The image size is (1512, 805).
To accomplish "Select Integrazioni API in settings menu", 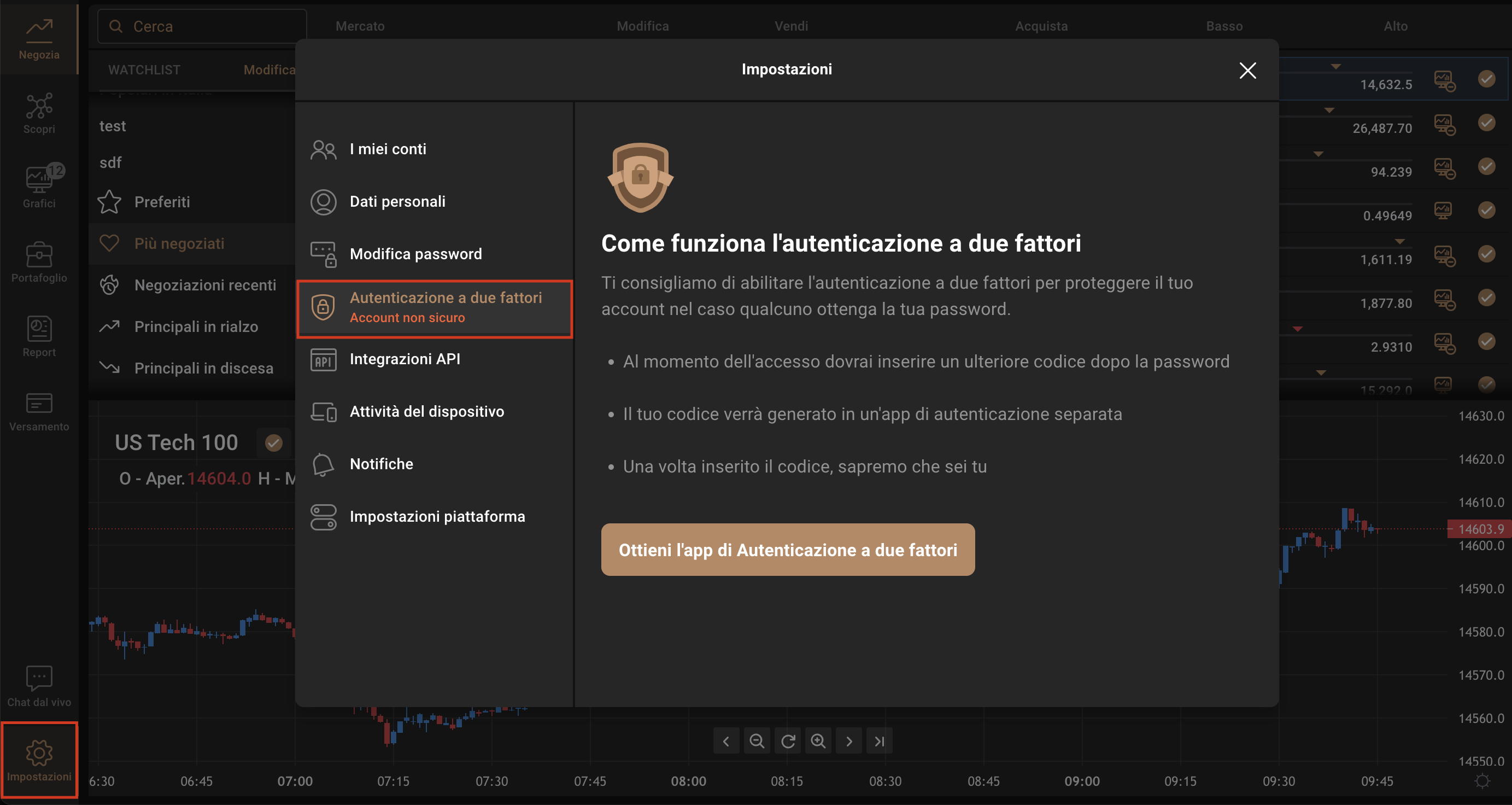I will pos(405,359).
